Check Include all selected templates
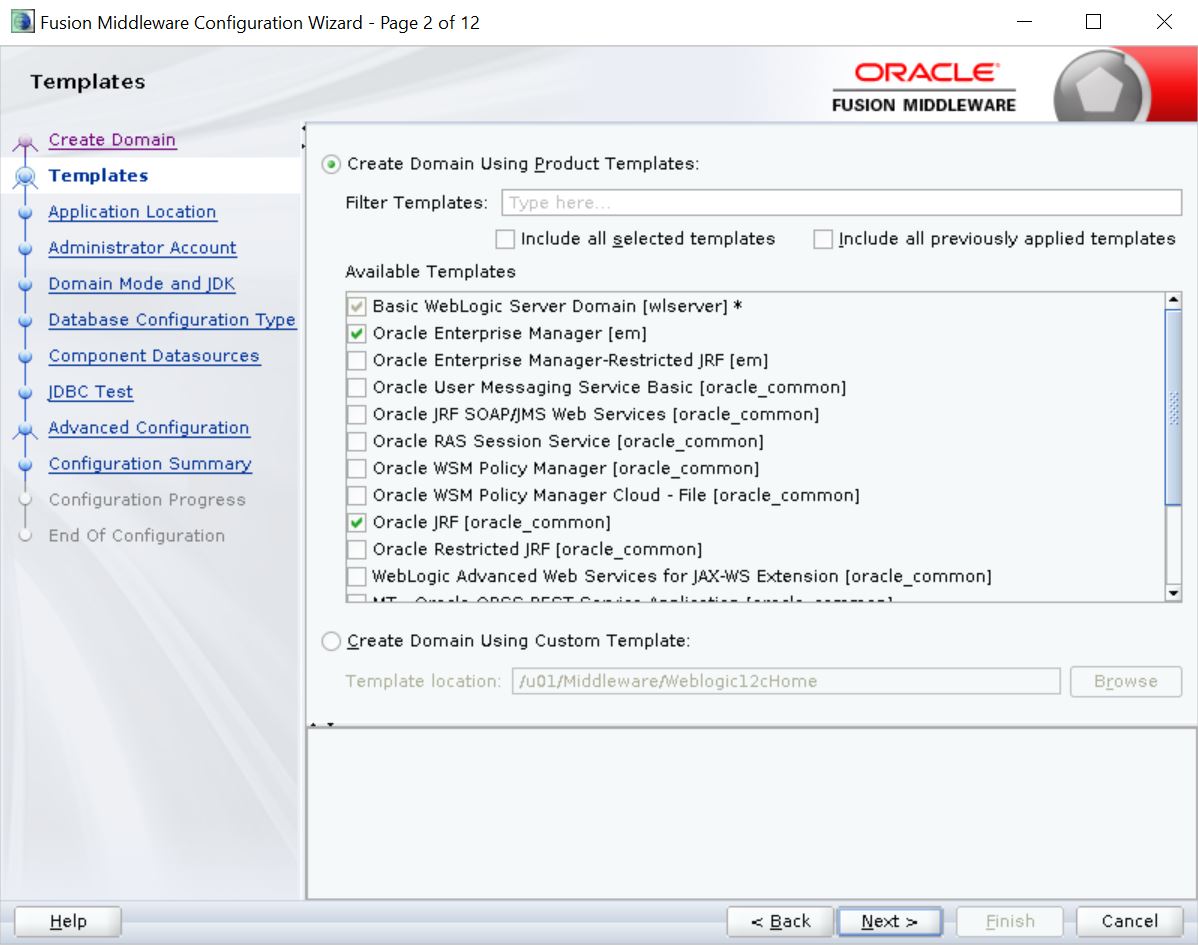 505,239
